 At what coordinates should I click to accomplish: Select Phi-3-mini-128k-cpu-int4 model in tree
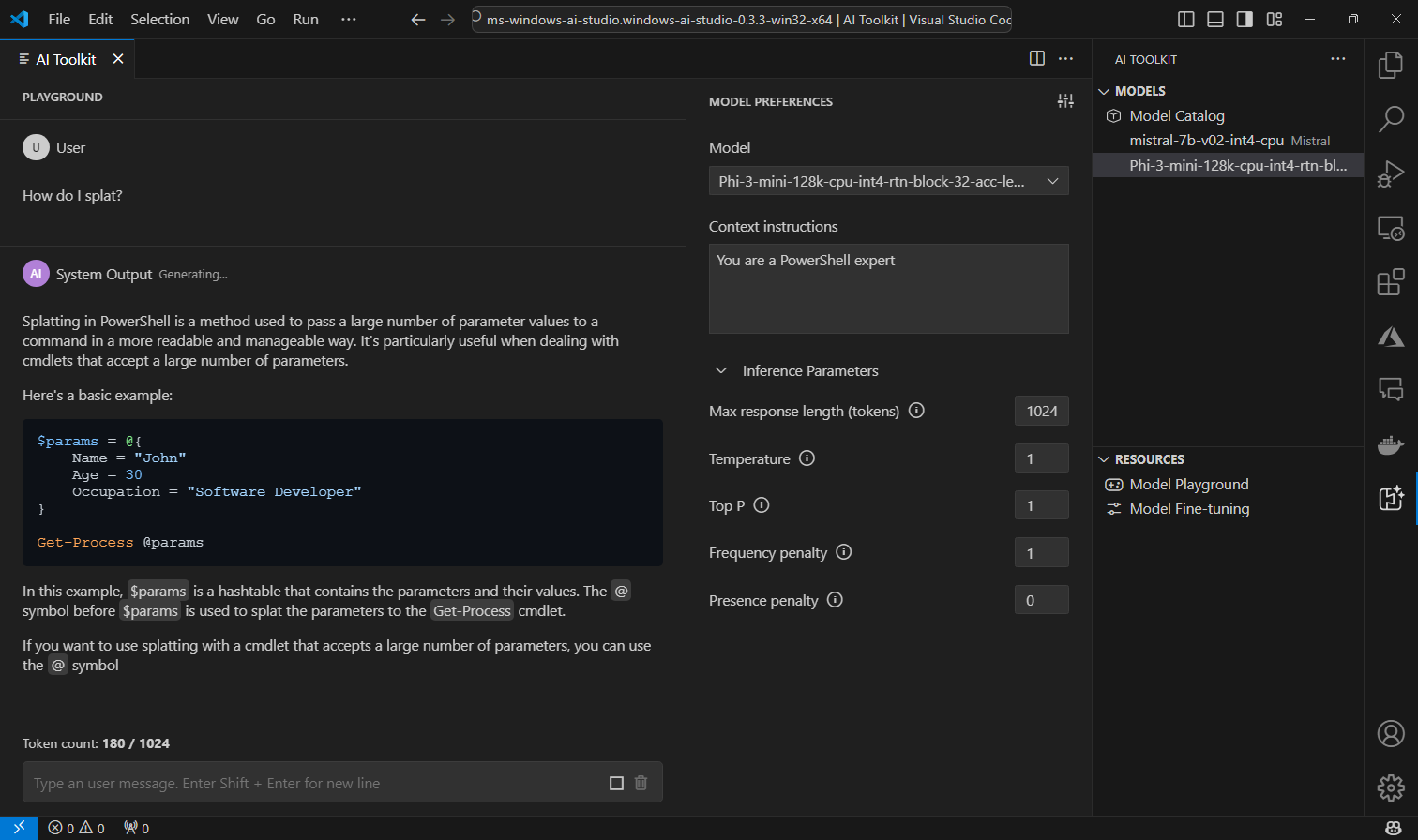[1228, 165]
